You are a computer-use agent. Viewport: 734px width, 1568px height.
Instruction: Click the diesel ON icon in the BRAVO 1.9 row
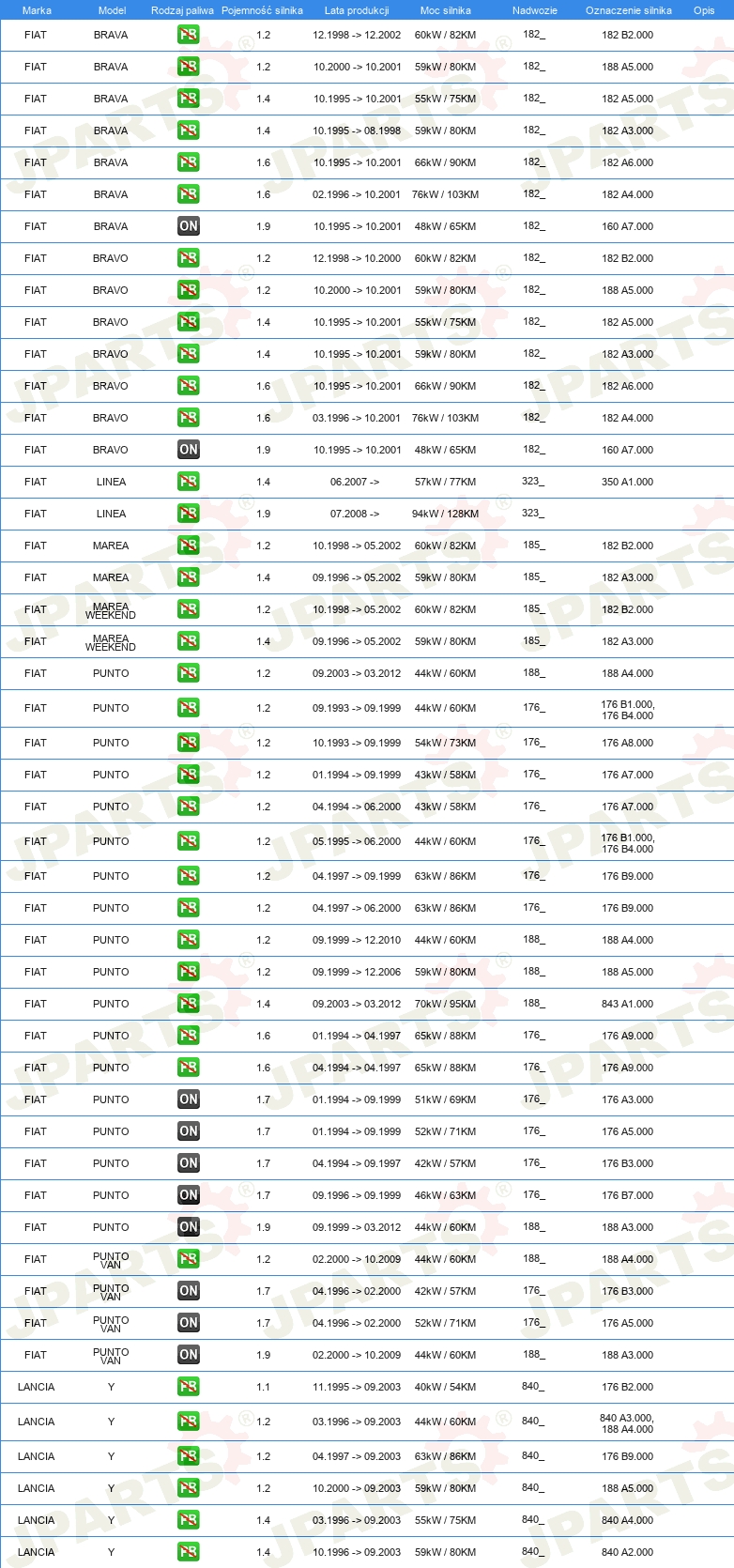[189, 450]
